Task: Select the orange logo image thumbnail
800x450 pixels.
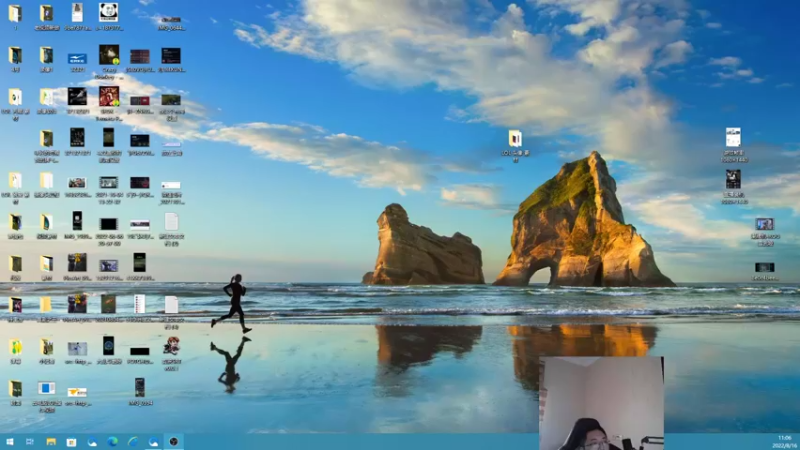Action: pos(77,392)
